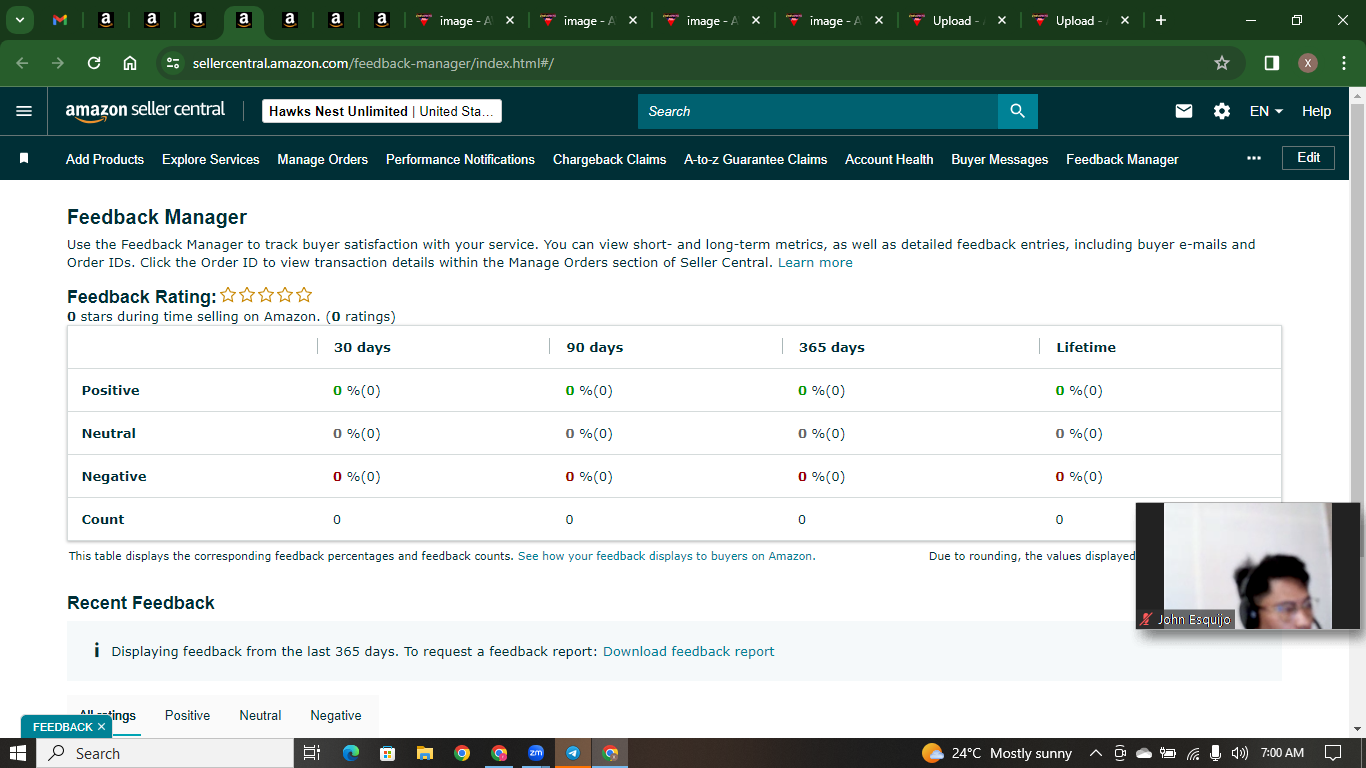Open the hamburger navigation menu
Screen dimensions: 1366x768
(x=24, y=111)
